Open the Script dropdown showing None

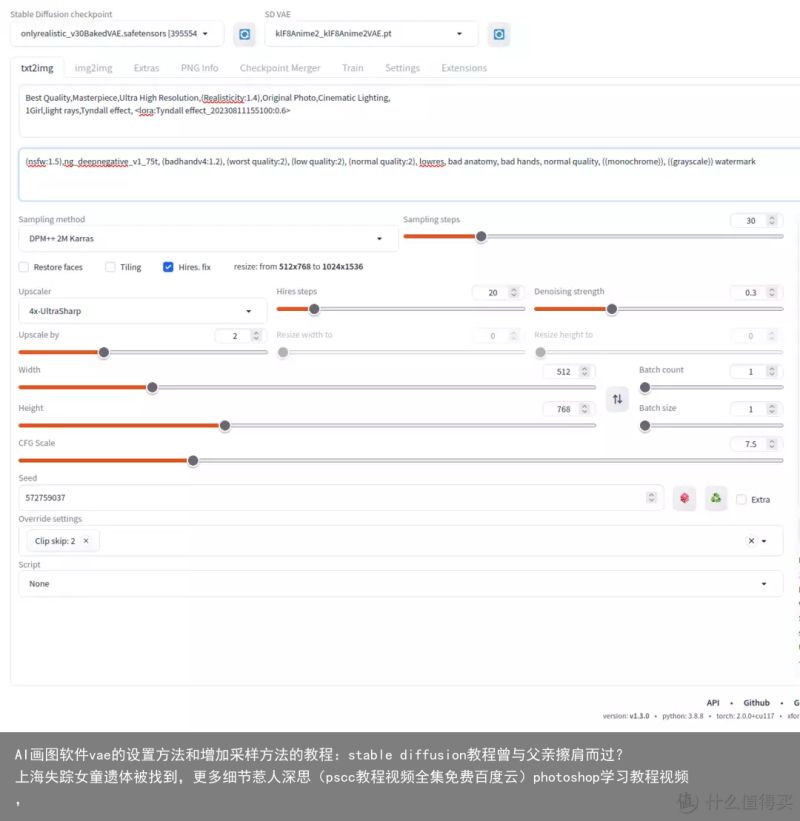point(401,583)
